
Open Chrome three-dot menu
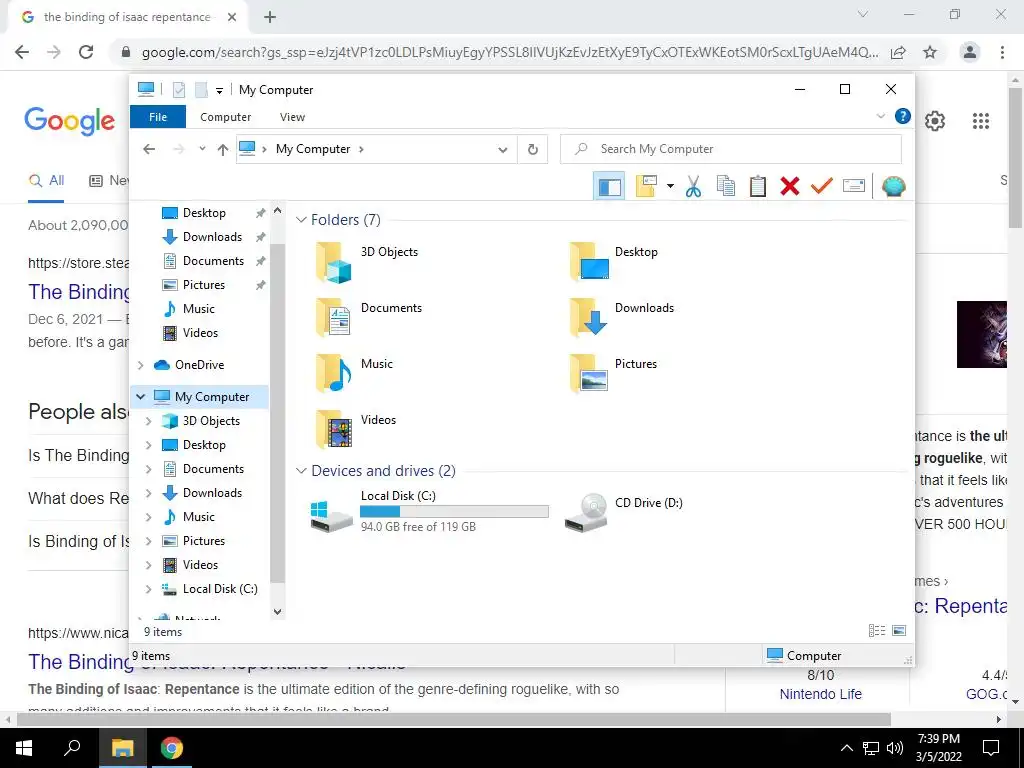tap(1002, 52)
